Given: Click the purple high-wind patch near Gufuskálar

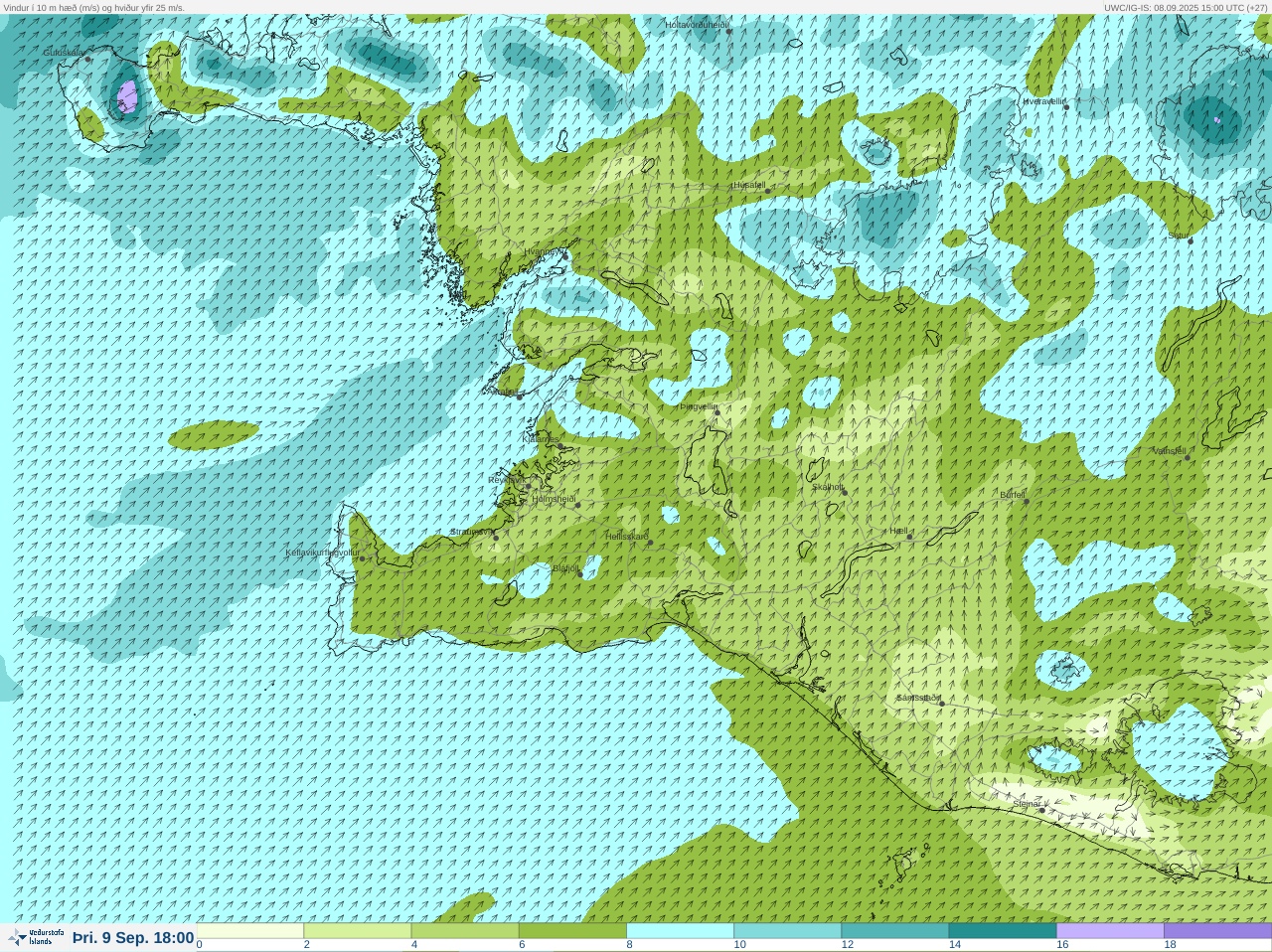Looking at the screenshot, I should [x=127, y=97].
